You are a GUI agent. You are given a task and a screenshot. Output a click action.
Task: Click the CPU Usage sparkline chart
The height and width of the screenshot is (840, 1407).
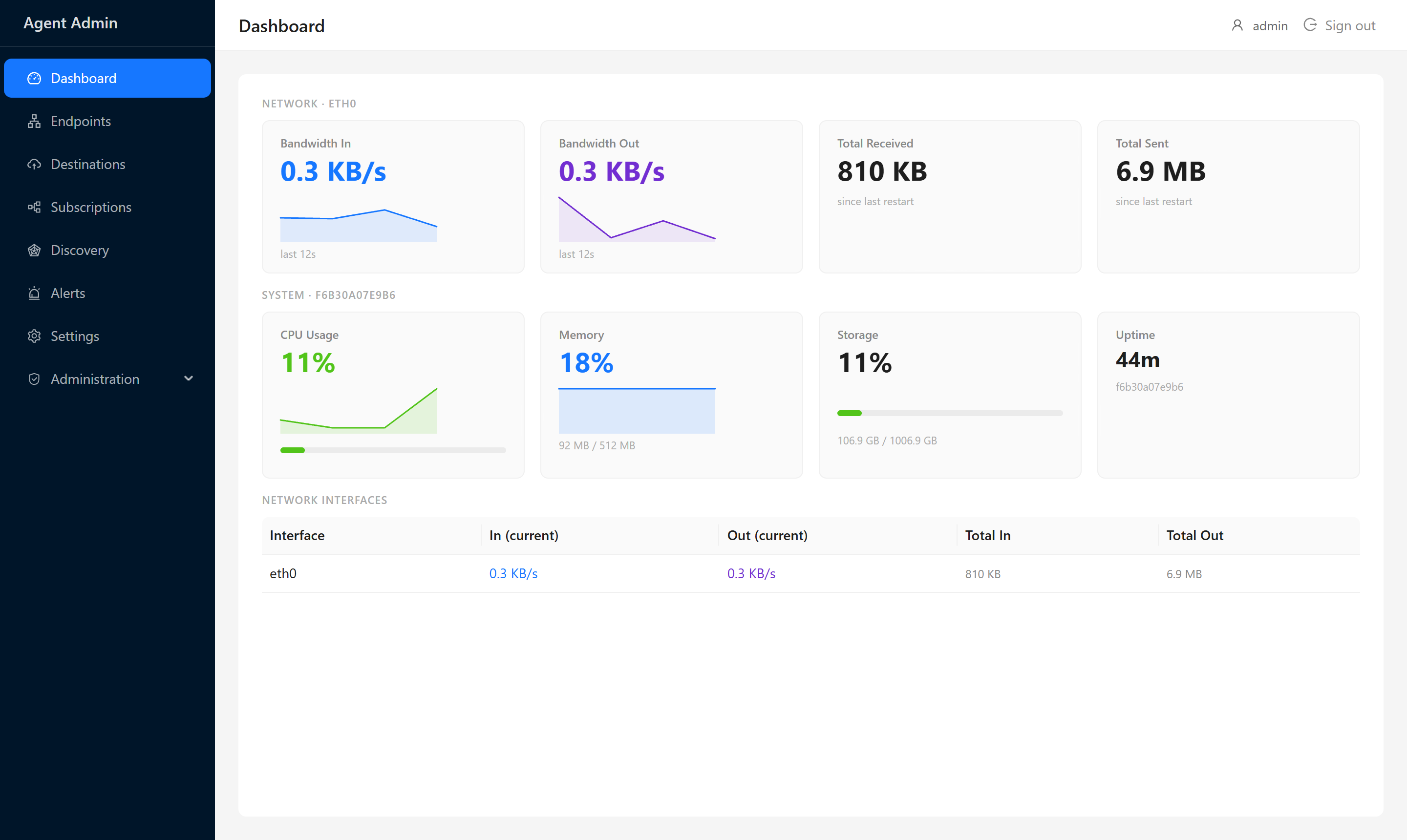(x=359, y=411)
